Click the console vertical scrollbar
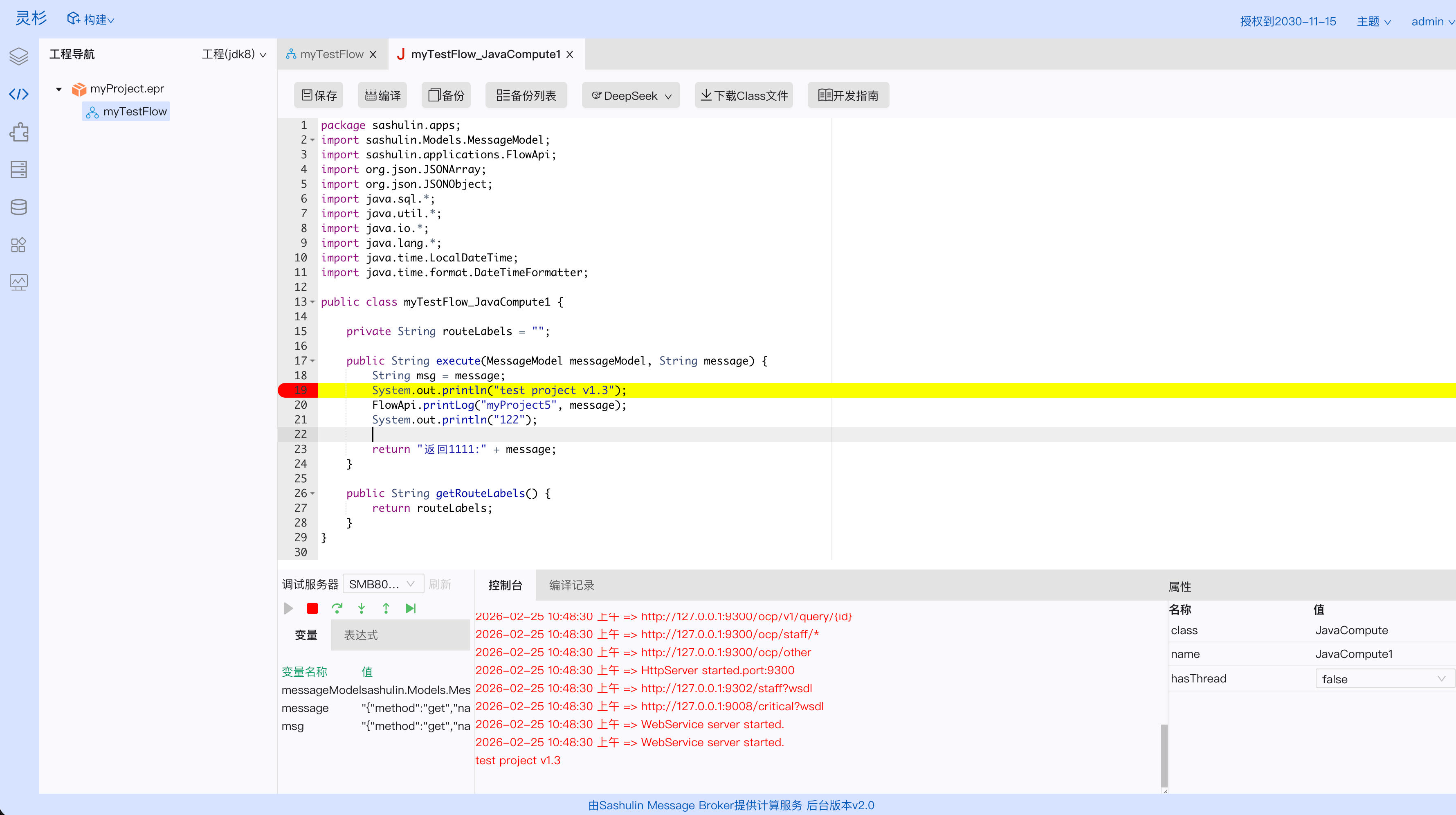The height and width of the screenshot is (815, 1456). point(1164,755)
